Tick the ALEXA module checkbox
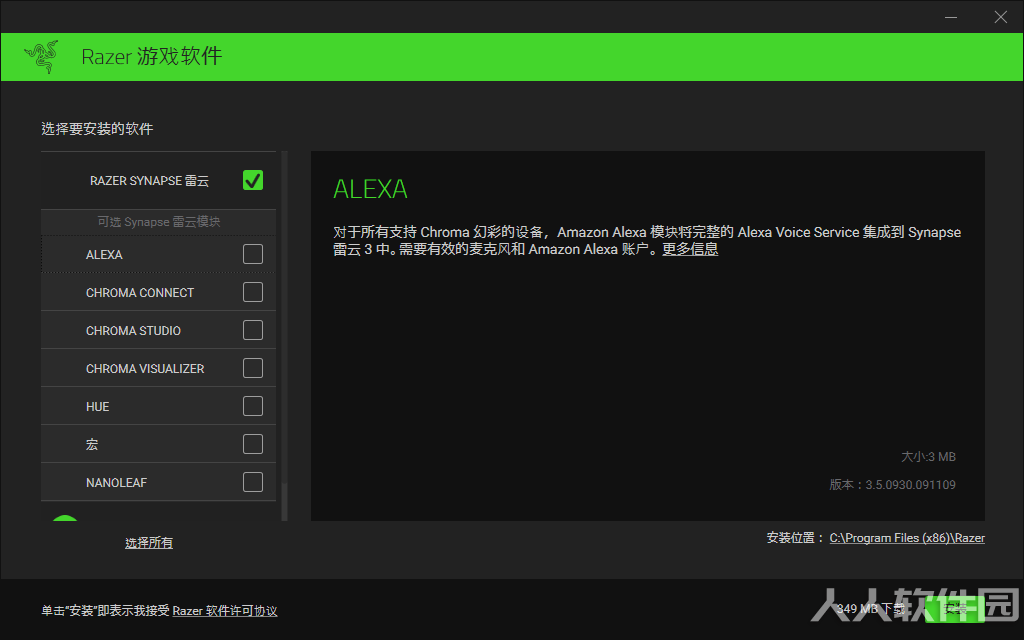 (x=253, y=254)
